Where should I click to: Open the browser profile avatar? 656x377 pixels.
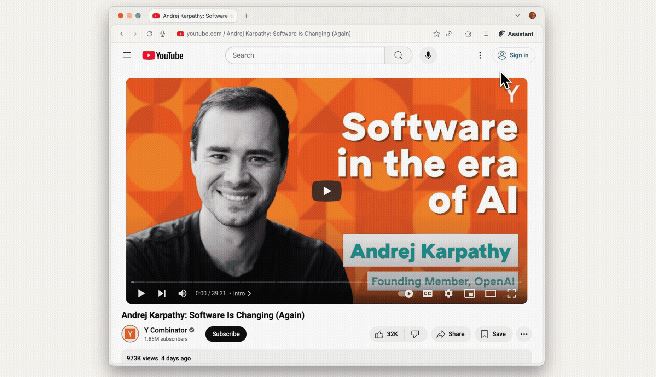532,15
